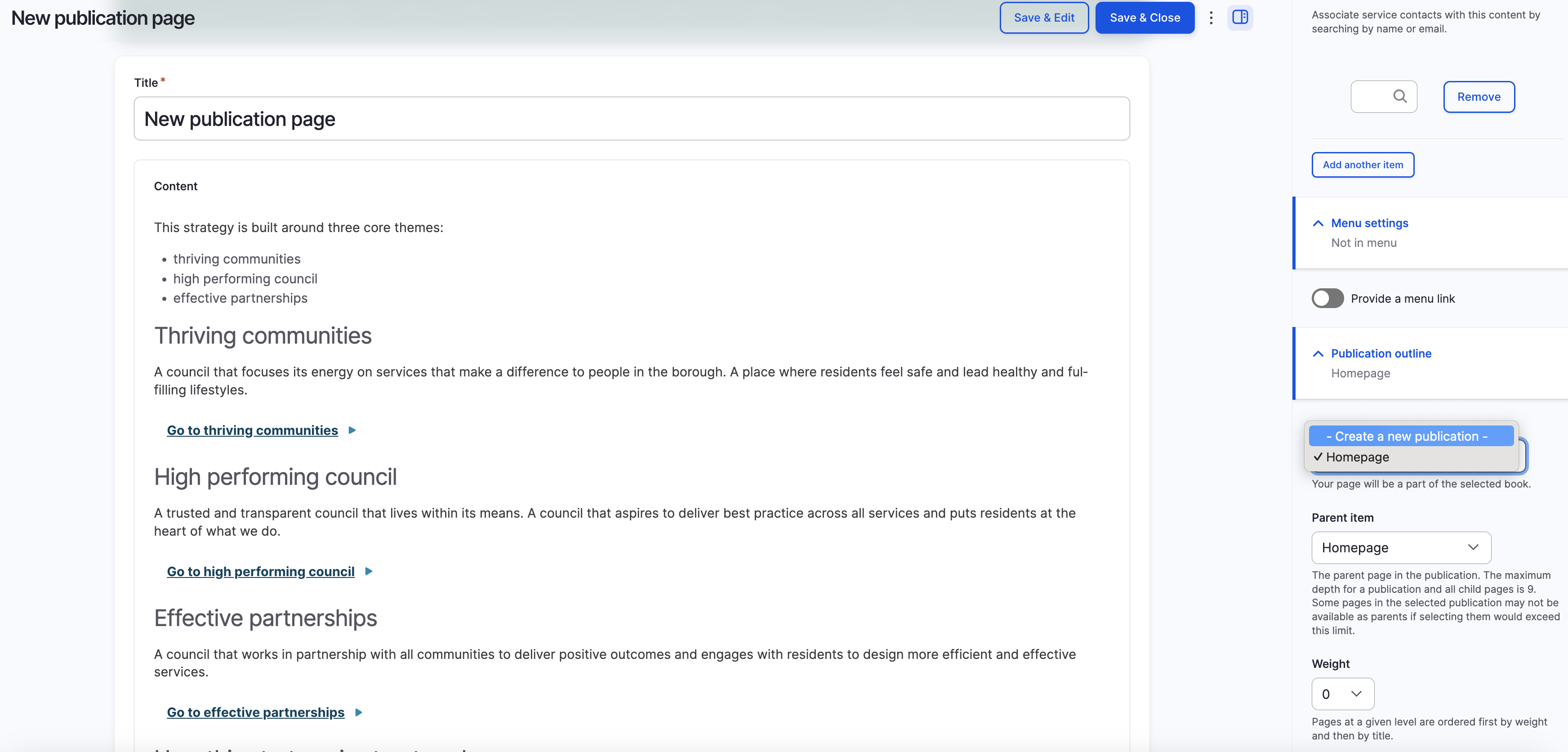Click the Title text field
This screenshot has width=1568, height=752.
tap(631, 119)
